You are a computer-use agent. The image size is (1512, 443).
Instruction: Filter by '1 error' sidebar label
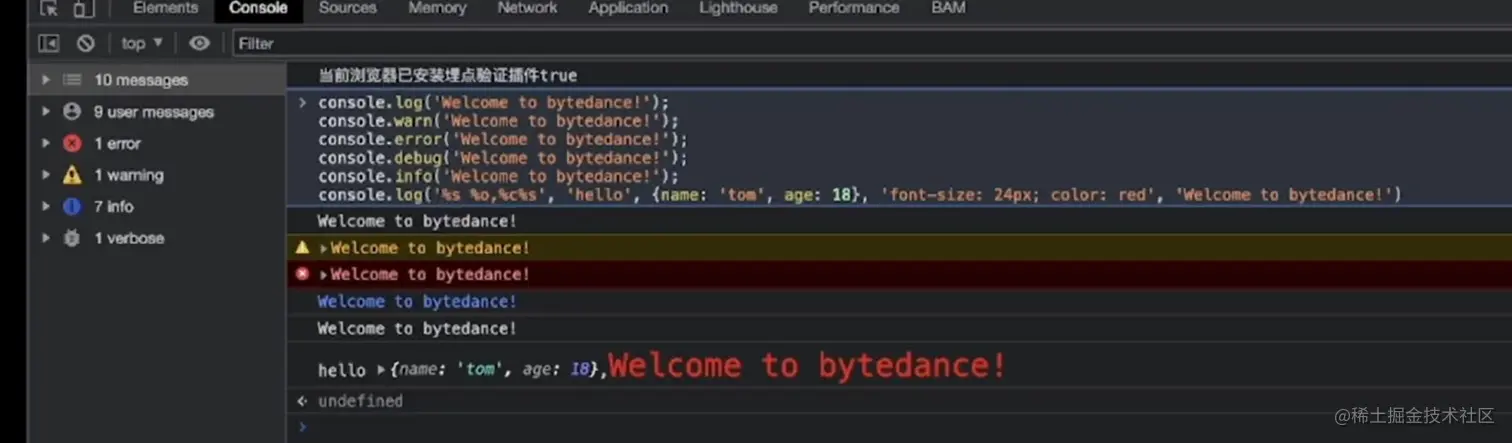pyautogui.click(x=117, y=143)
